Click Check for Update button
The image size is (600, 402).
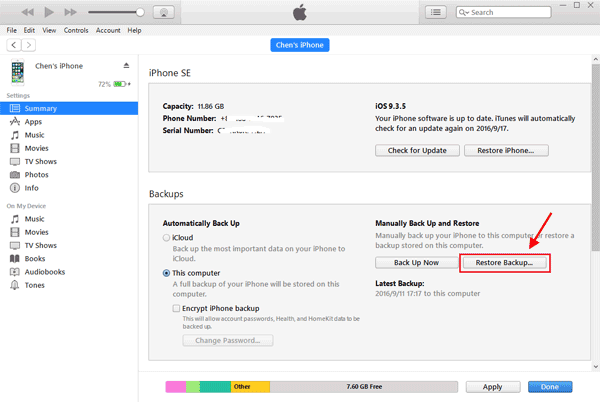click(417, 150)
